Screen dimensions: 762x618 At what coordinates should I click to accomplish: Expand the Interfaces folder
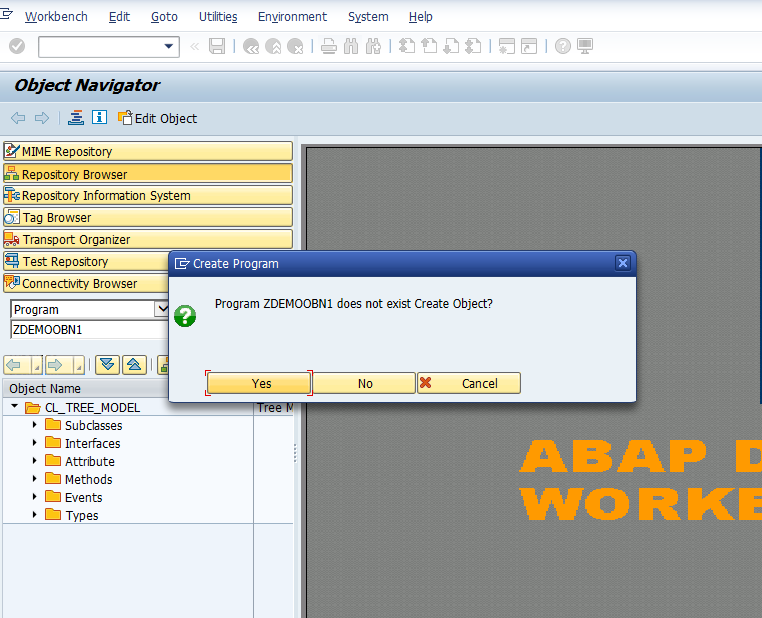pos(35,443)
